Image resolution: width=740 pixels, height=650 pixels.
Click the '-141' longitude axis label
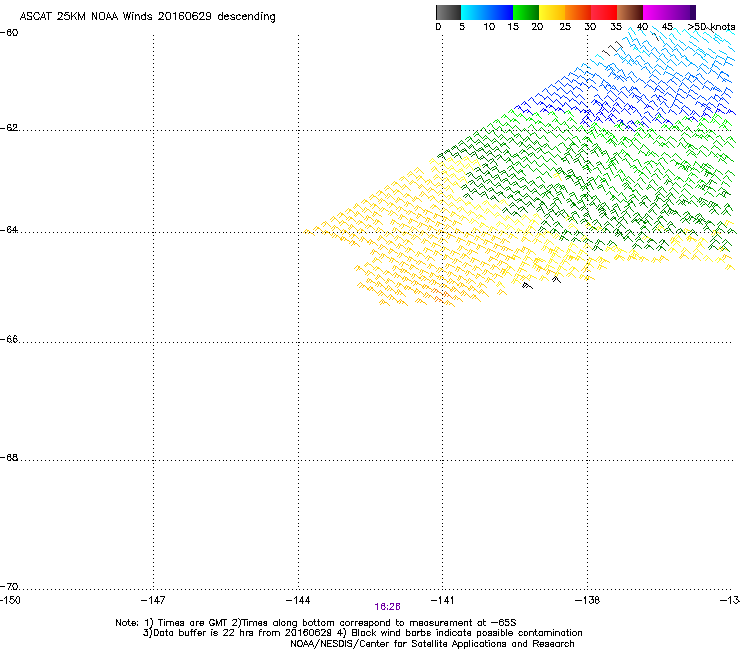442,600
